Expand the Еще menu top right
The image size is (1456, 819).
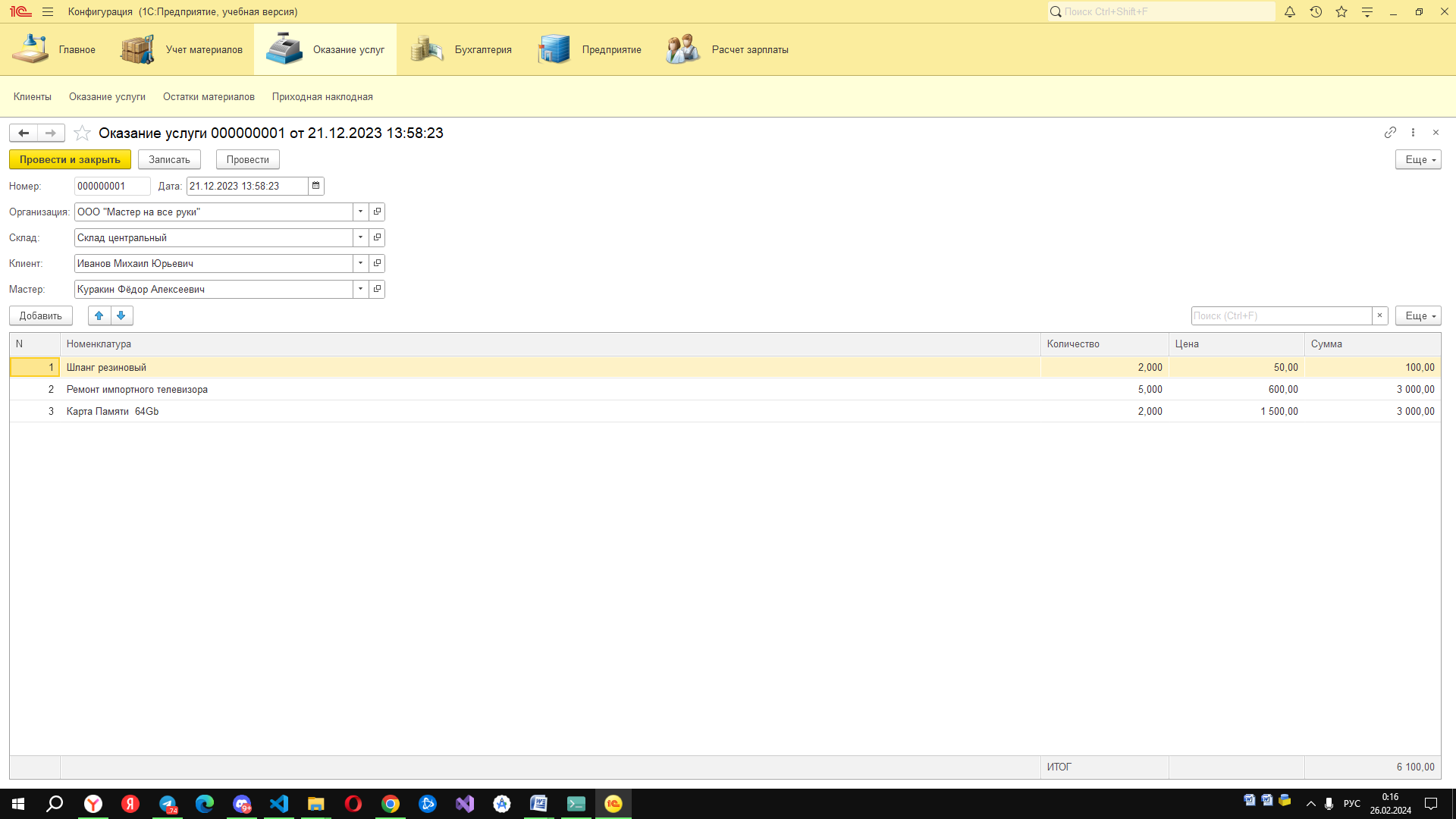click(x=1419, y=159)
